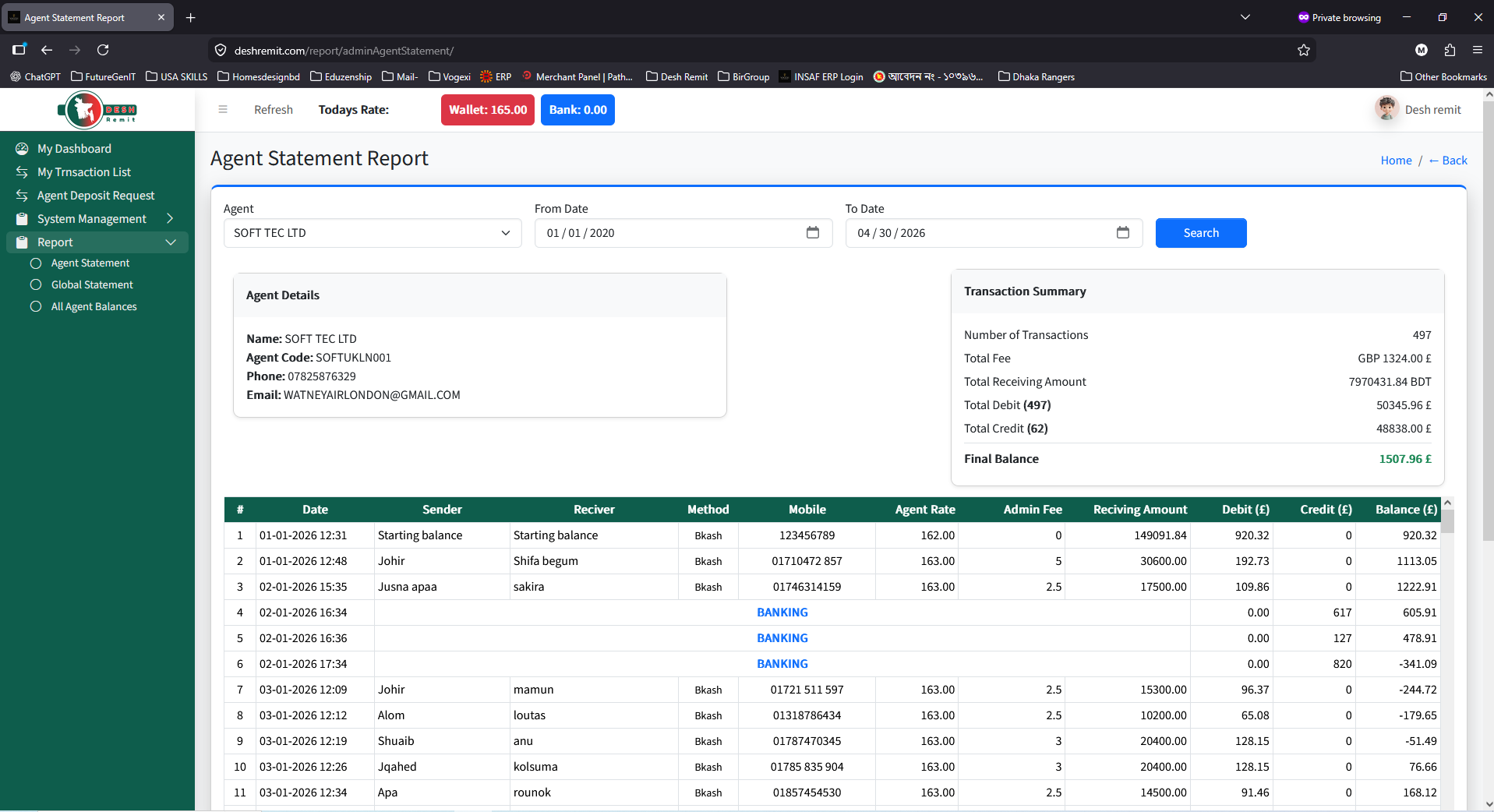1494x812 pixels.
Task: Collapse the Report menu section
Action: [97, 242]
